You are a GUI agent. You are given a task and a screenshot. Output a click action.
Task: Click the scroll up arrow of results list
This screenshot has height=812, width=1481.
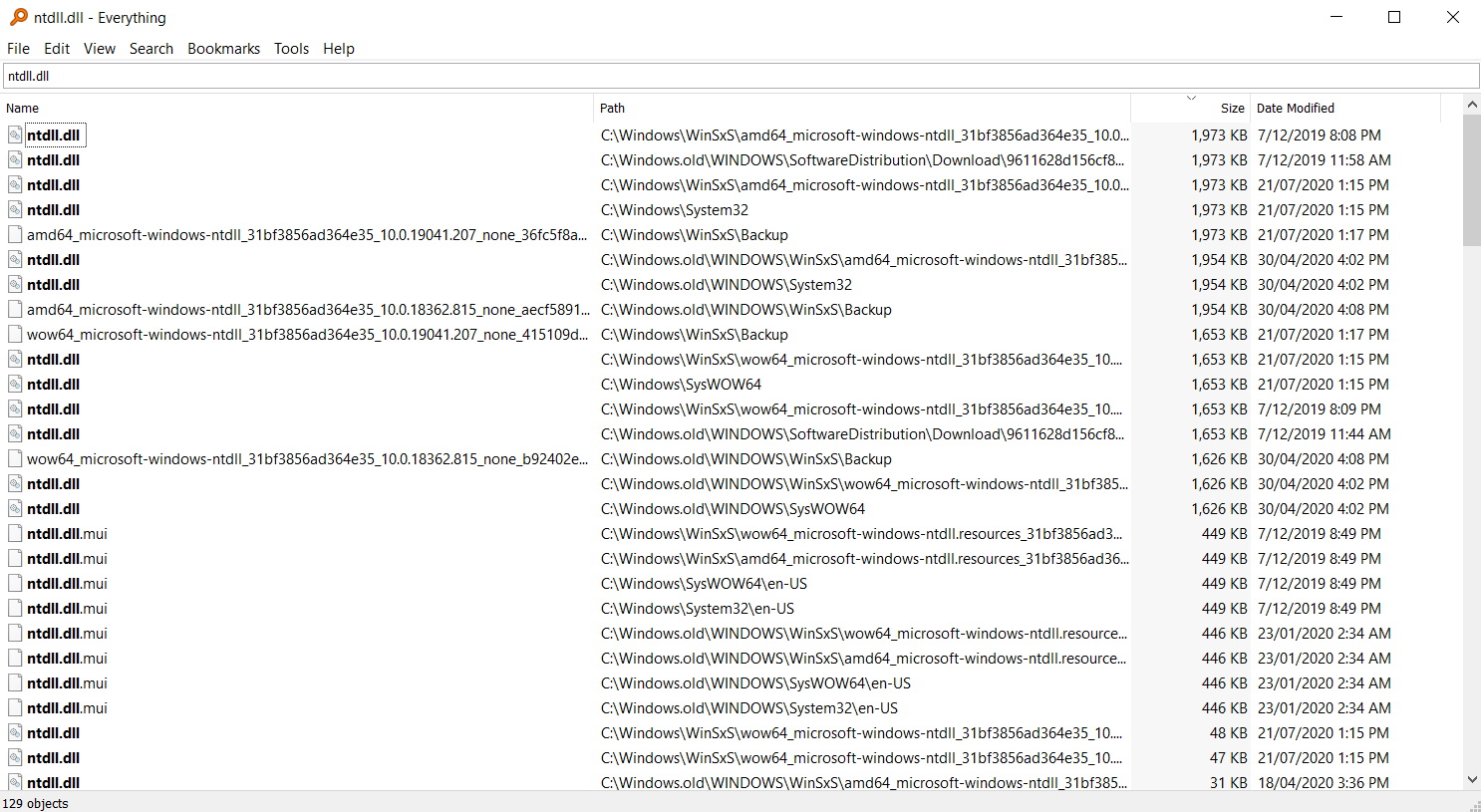(1472, 104)
